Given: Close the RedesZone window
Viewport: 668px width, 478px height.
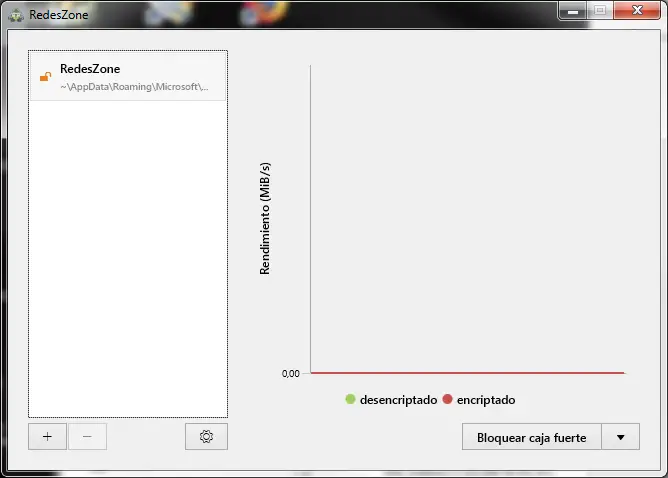Looking at the screenshot, I should pos(637,10).
